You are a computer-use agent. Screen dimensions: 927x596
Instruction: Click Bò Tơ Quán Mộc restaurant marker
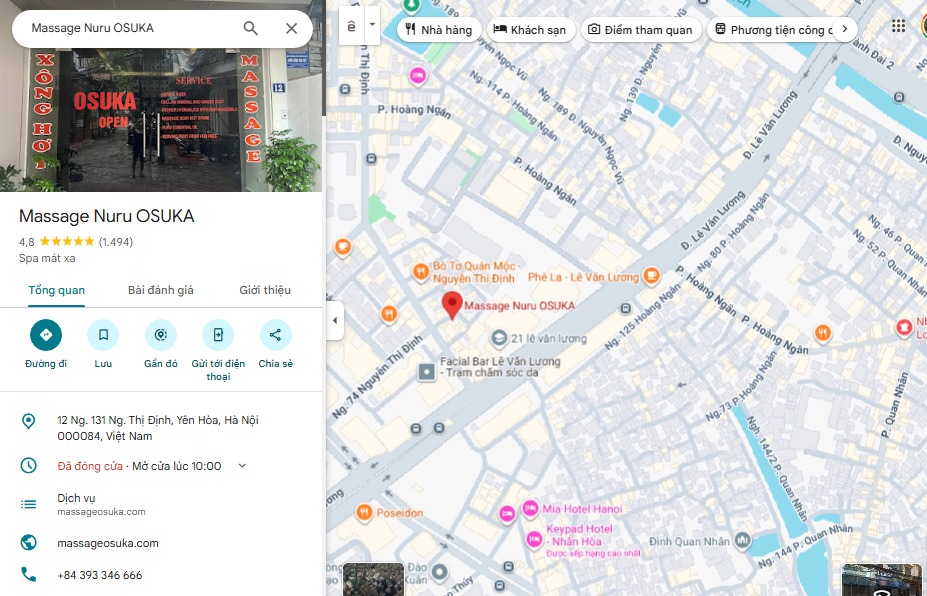[420, 272]
